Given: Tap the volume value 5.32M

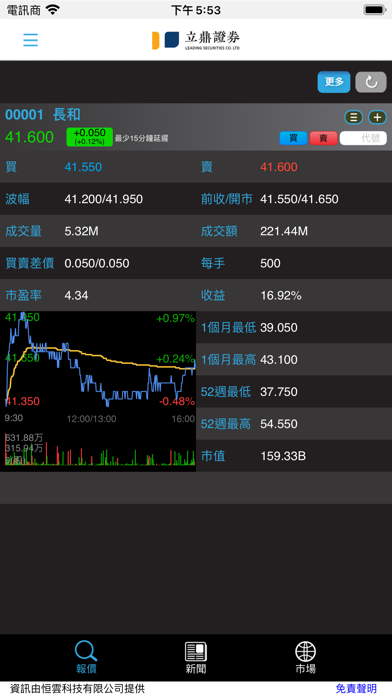Looking at the screenshot, I should pyautogui.click(x=81, y=231).
